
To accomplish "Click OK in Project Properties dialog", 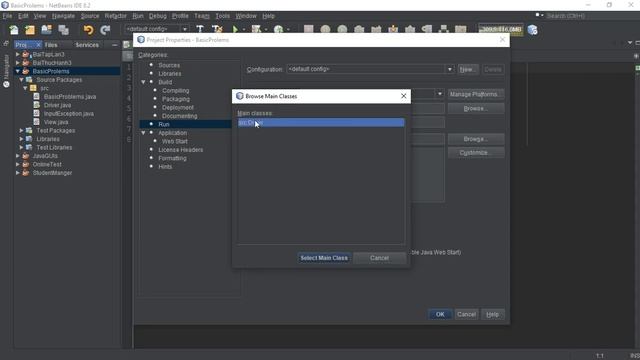I will click(440, 314).
